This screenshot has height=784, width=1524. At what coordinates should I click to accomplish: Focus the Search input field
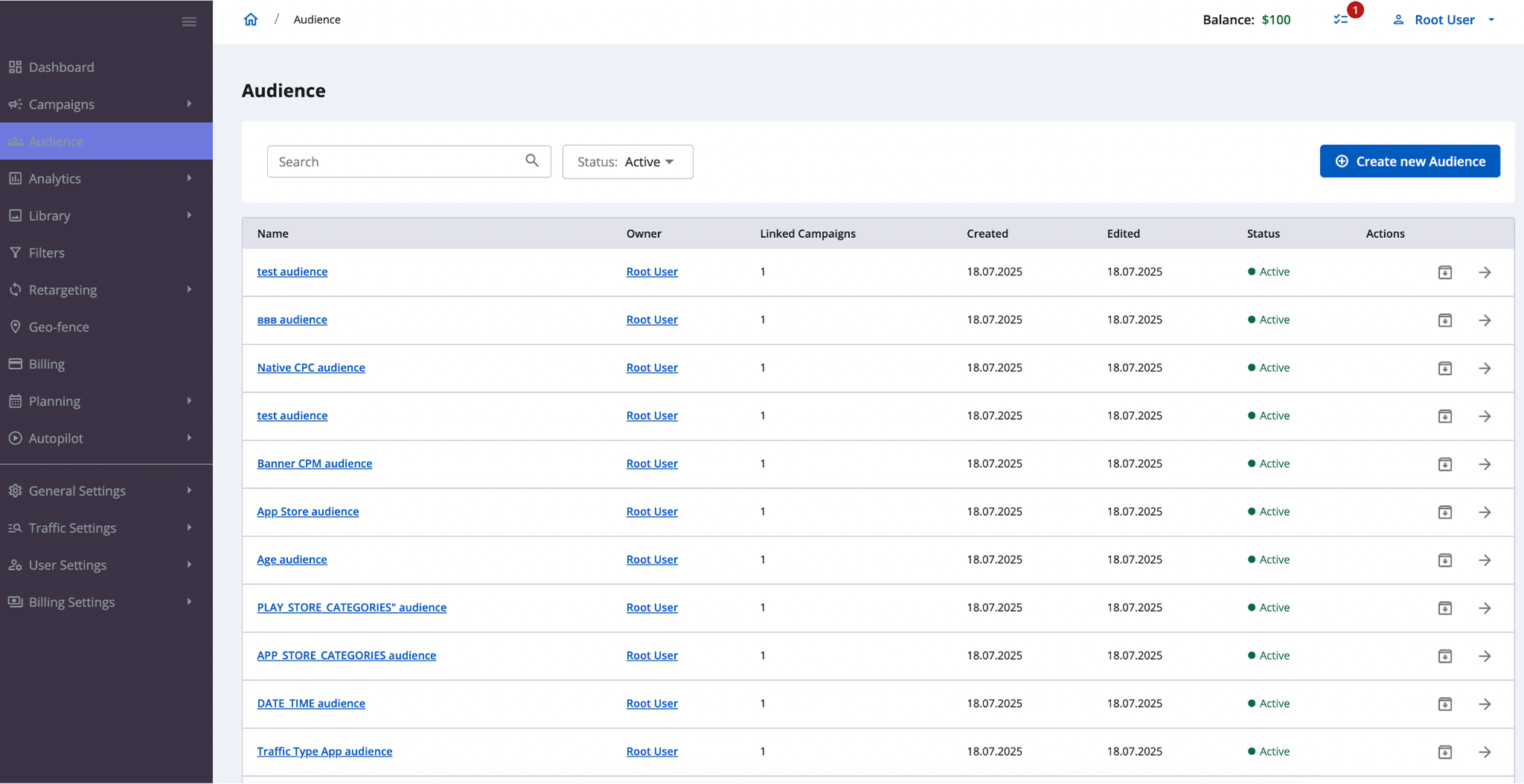click(409, 161)
